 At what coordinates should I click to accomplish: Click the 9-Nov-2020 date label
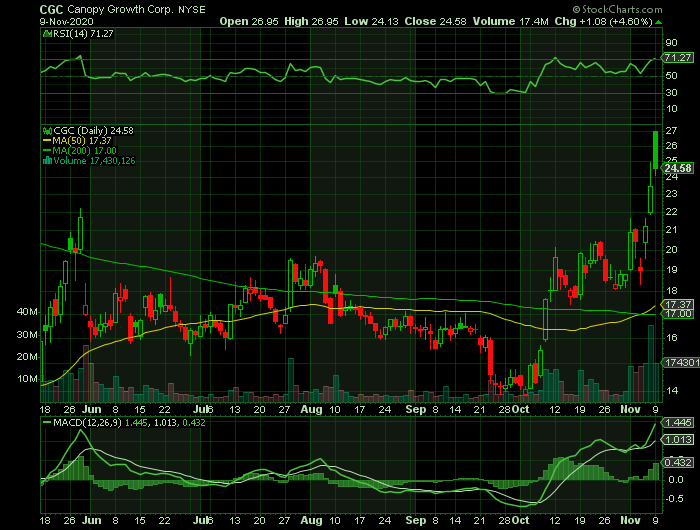tap(67, 20)
